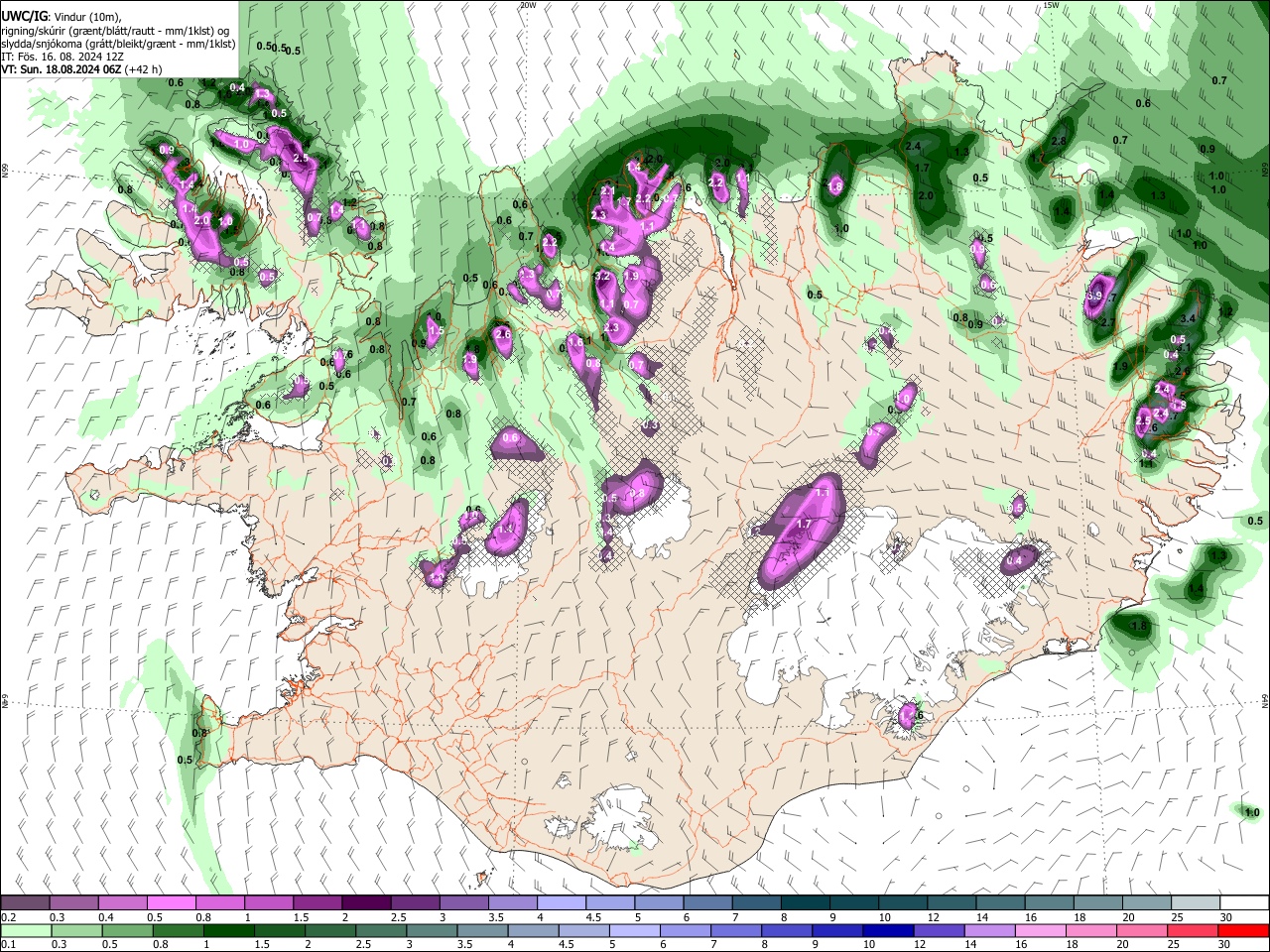Click the magenta 1–1.5 snow legend swatch
The image size is (1270, 952).
click(269, 902)
